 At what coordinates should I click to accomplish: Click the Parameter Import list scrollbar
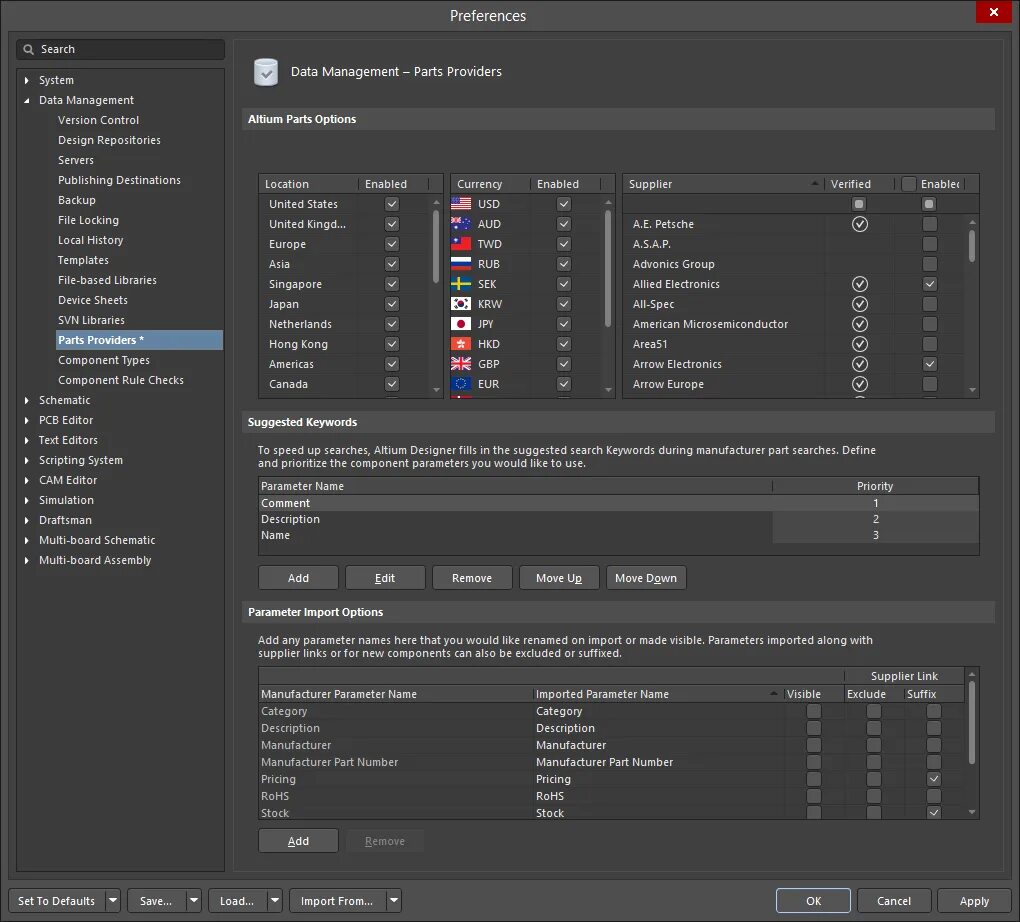point(972,722)
